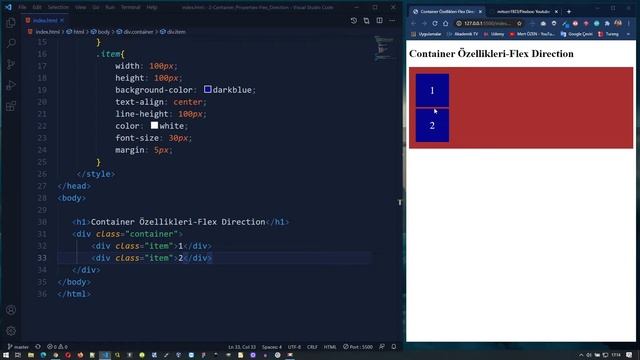Bookmark this page with the star icon
The width and height of the screenshot is (640, 360).
coord(519,23)
